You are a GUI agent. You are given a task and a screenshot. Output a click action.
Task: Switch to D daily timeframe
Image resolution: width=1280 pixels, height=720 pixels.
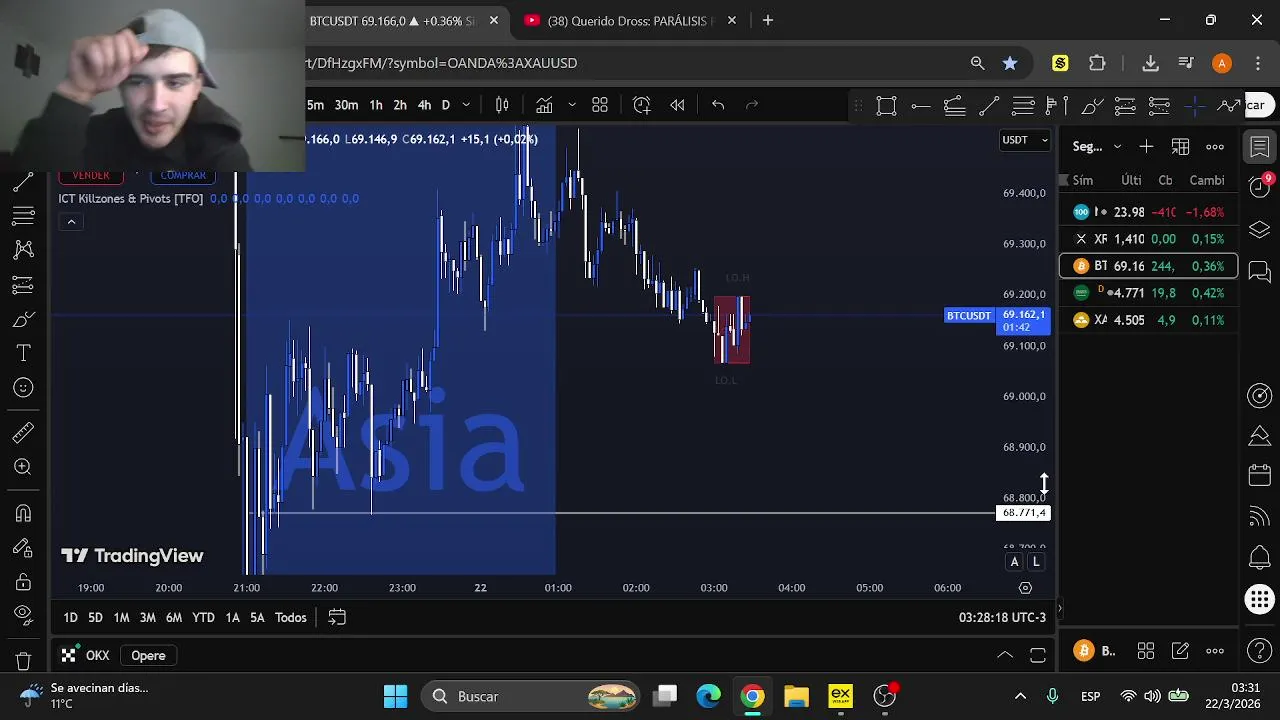pyautogui.click(x=446, y=105)
